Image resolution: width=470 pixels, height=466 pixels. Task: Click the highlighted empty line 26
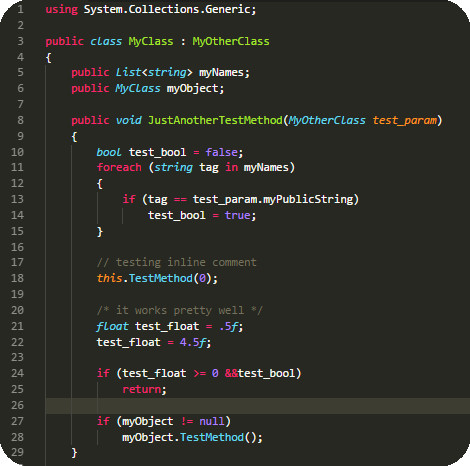[257, 406]
